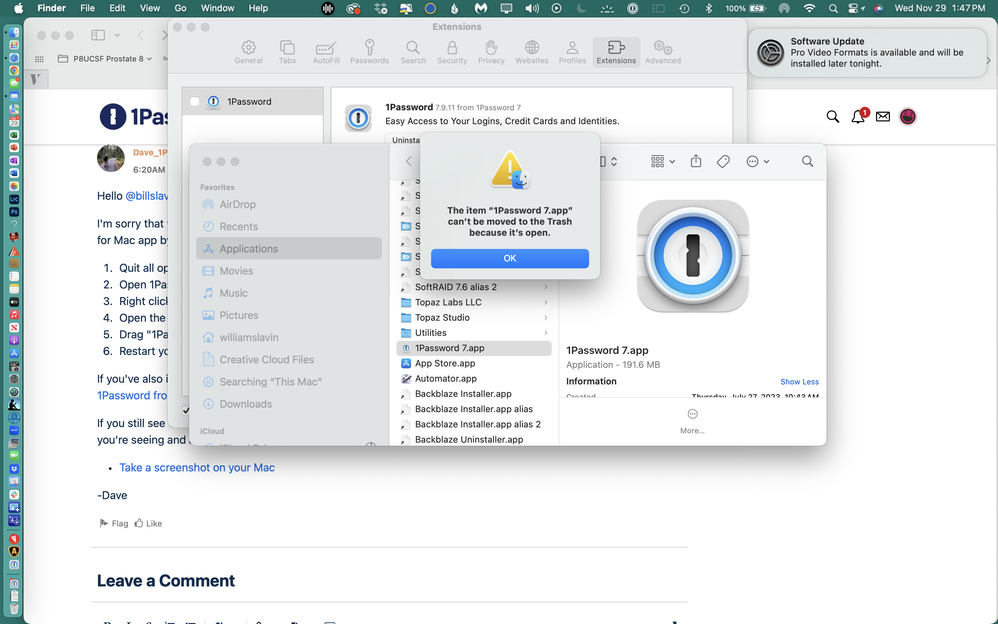
Task: Open the Finder Share icon
Action: [x=696, y=161]
